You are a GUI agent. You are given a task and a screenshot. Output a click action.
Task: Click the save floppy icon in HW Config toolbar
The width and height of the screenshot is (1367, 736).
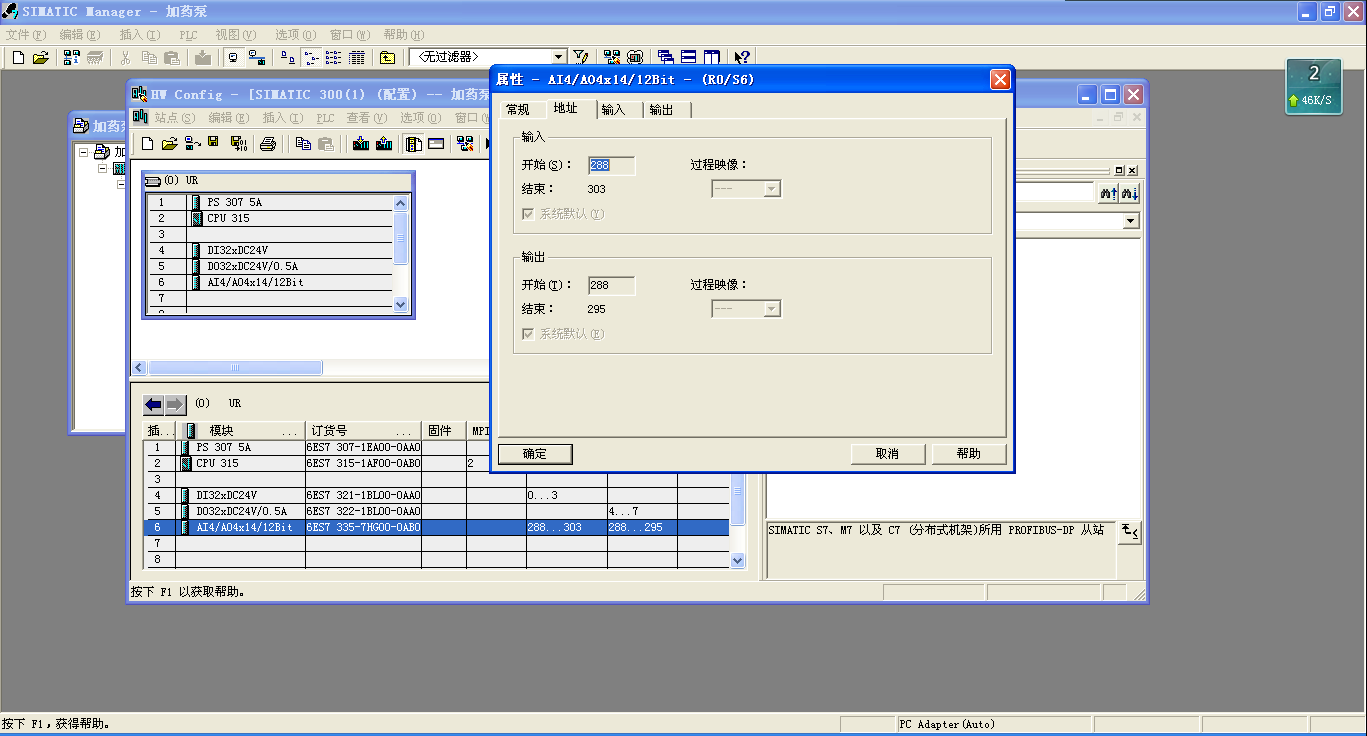[213, 144]
